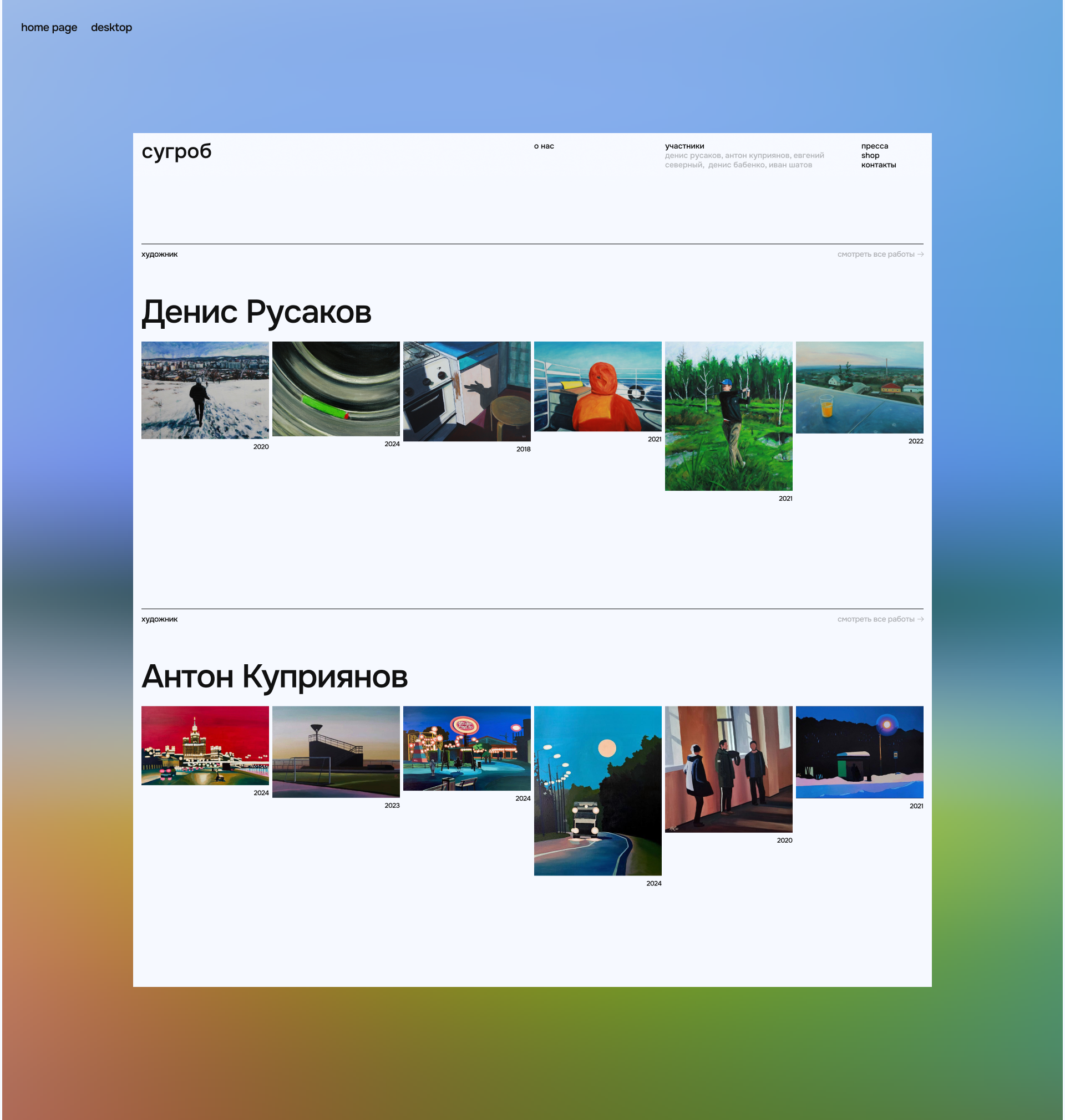Click смотреть все работы for Денис Русаков
Image resolution: width=1065 pixels, height=1120 pixels.
click(880, 254)
